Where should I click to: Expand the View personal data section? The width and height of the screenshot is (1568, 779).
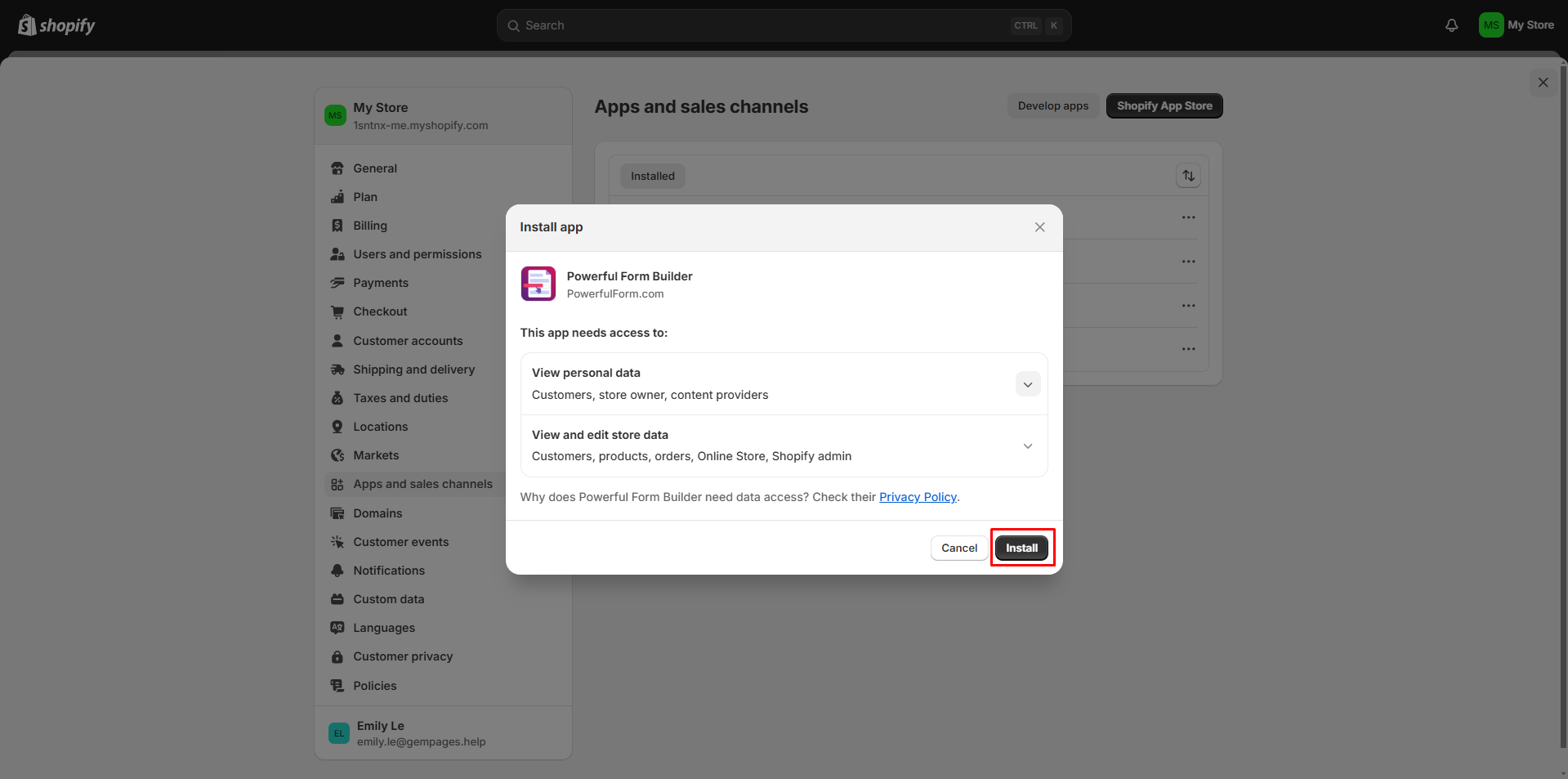pyautogui.click(x=1027, y=383)
